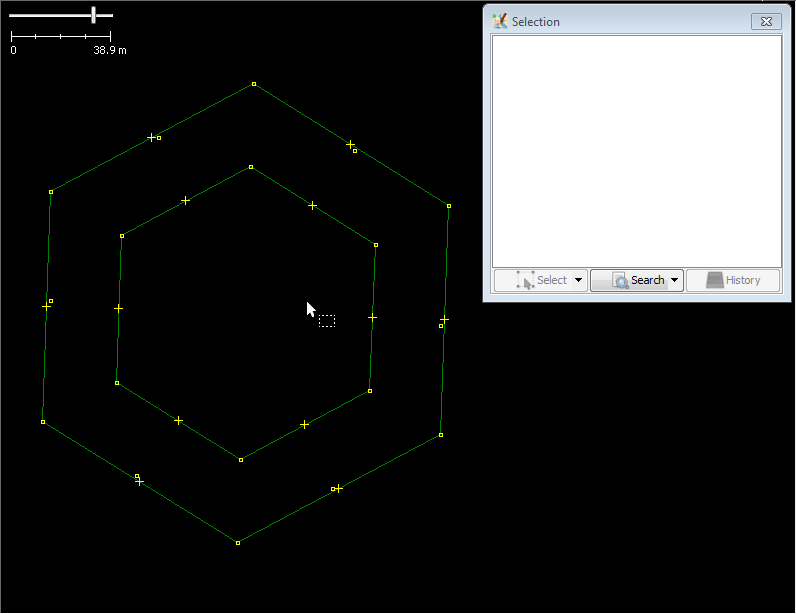Click the top vertex of outer hexagon
This screenshot has width=796, height=614.
(254, 84)
